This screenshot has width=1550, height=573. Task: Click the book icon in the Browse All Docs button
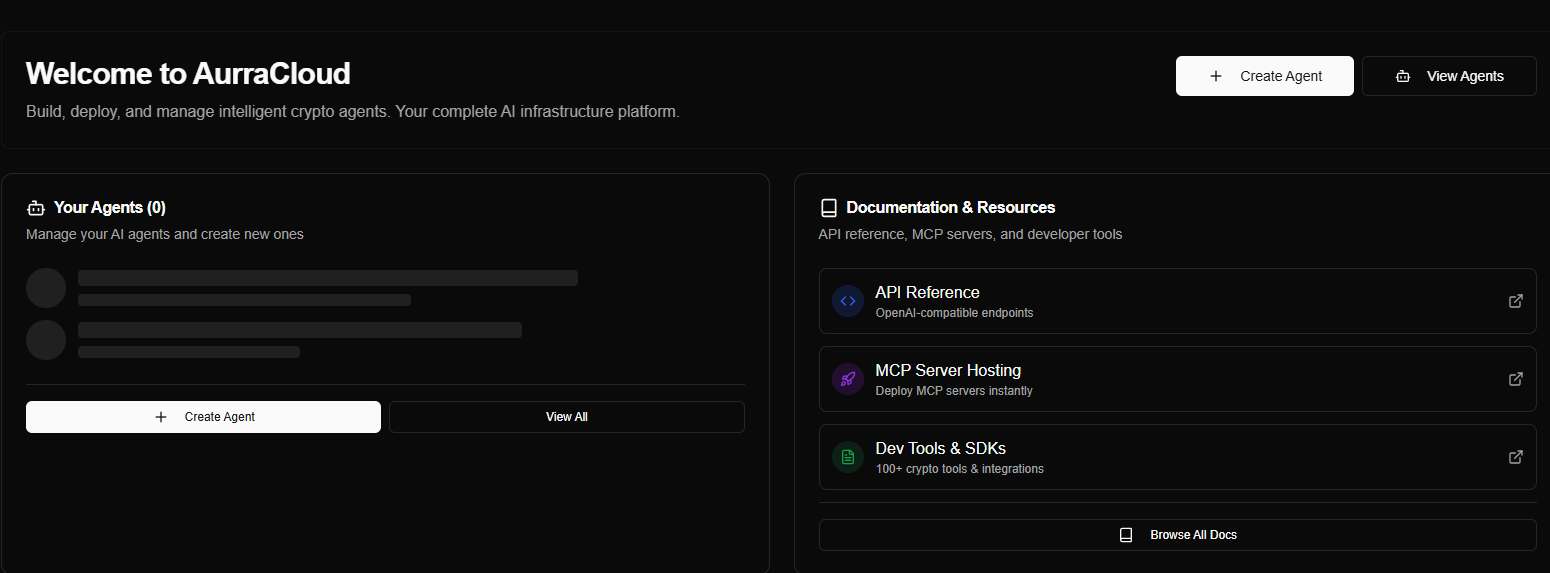1126,535
